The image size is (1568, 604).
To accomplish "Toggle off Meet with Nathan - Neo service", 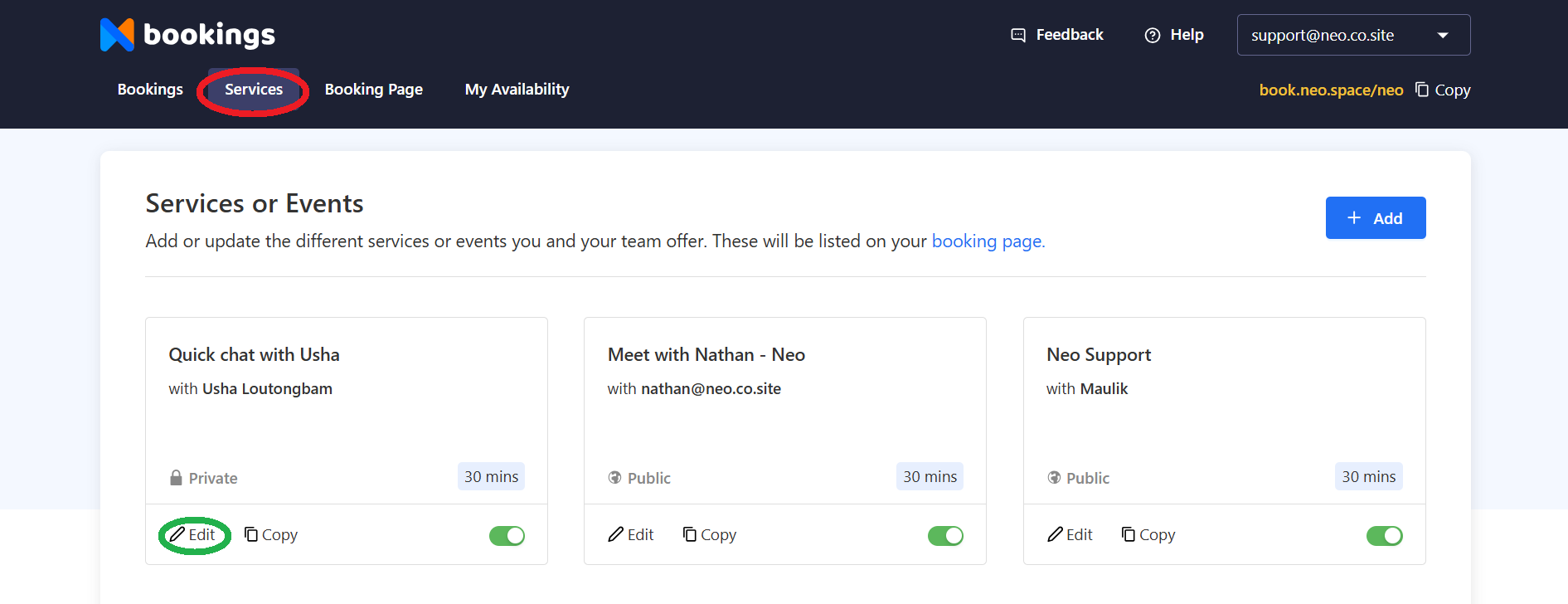I will point(945,536).
